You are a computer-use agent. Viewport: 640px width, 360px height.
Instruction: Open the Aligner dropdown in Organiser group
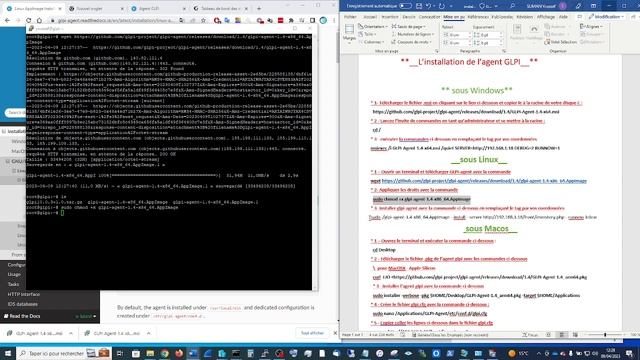coord(591,27)
